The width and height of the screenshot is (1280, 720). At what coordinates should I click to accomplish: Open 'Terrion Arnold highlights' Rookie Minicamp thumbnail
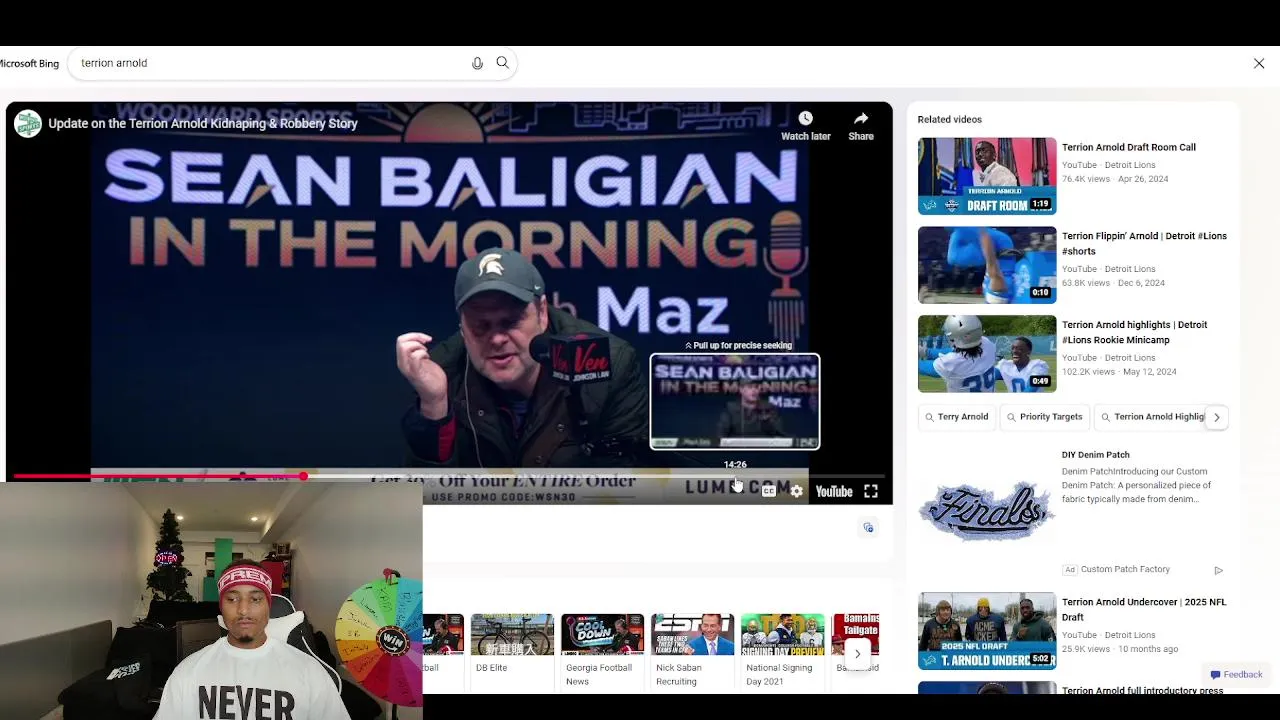(x=987, y=354)
